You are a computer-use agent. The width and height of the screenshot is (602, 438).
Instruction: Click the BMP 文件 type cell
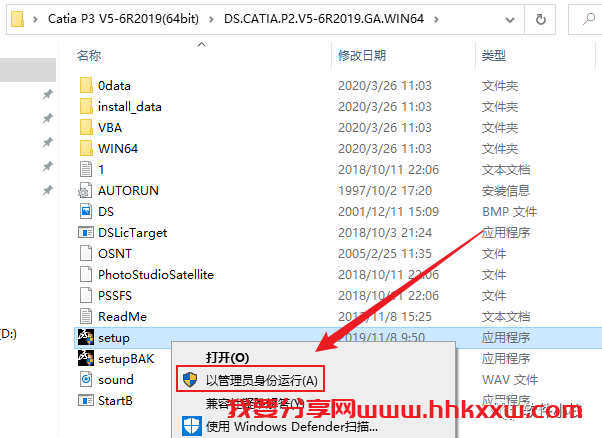pyautogui.click(x=509, y=212)
